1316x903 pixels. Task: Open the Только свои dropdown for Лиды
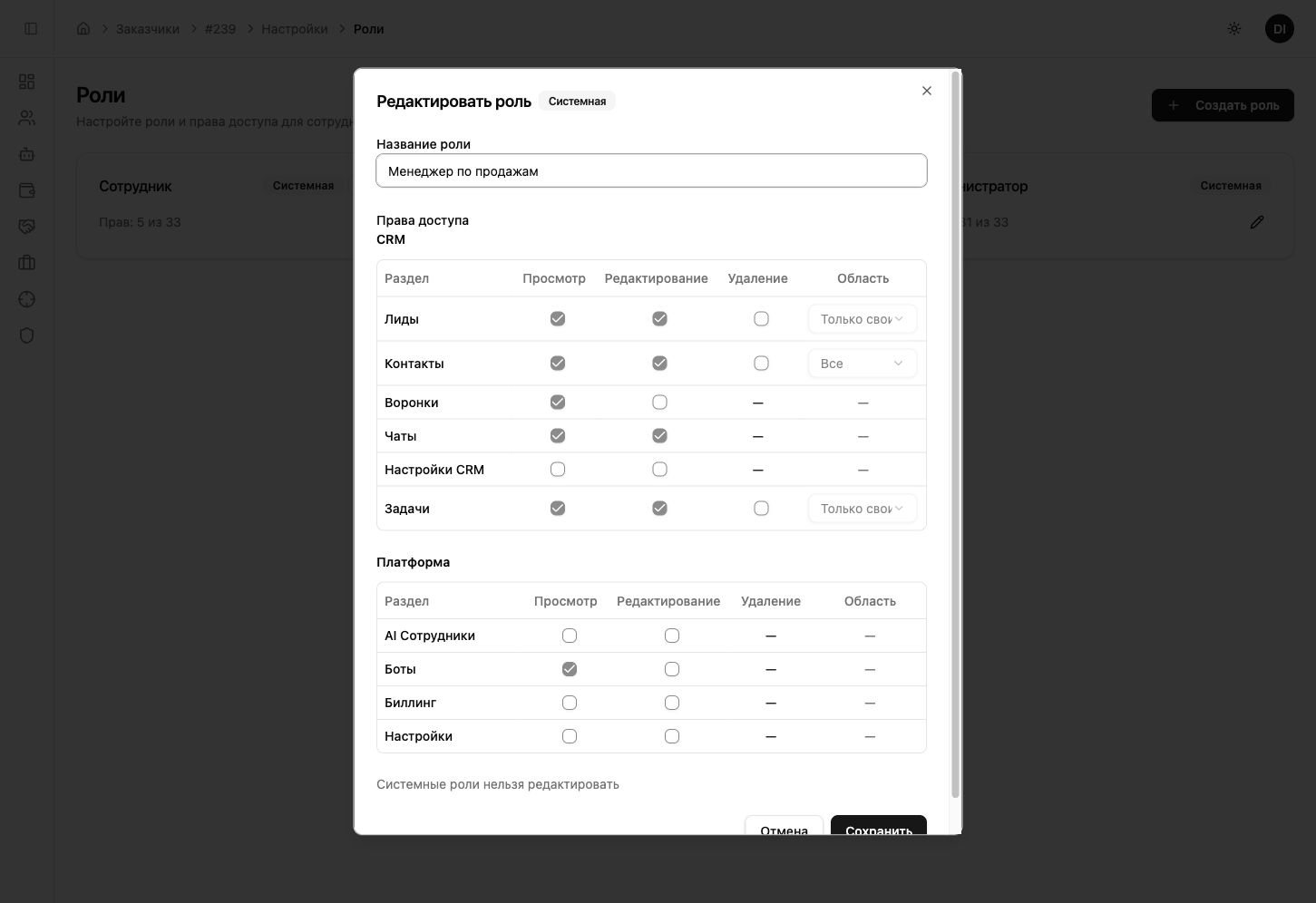[x=861, y=318]
